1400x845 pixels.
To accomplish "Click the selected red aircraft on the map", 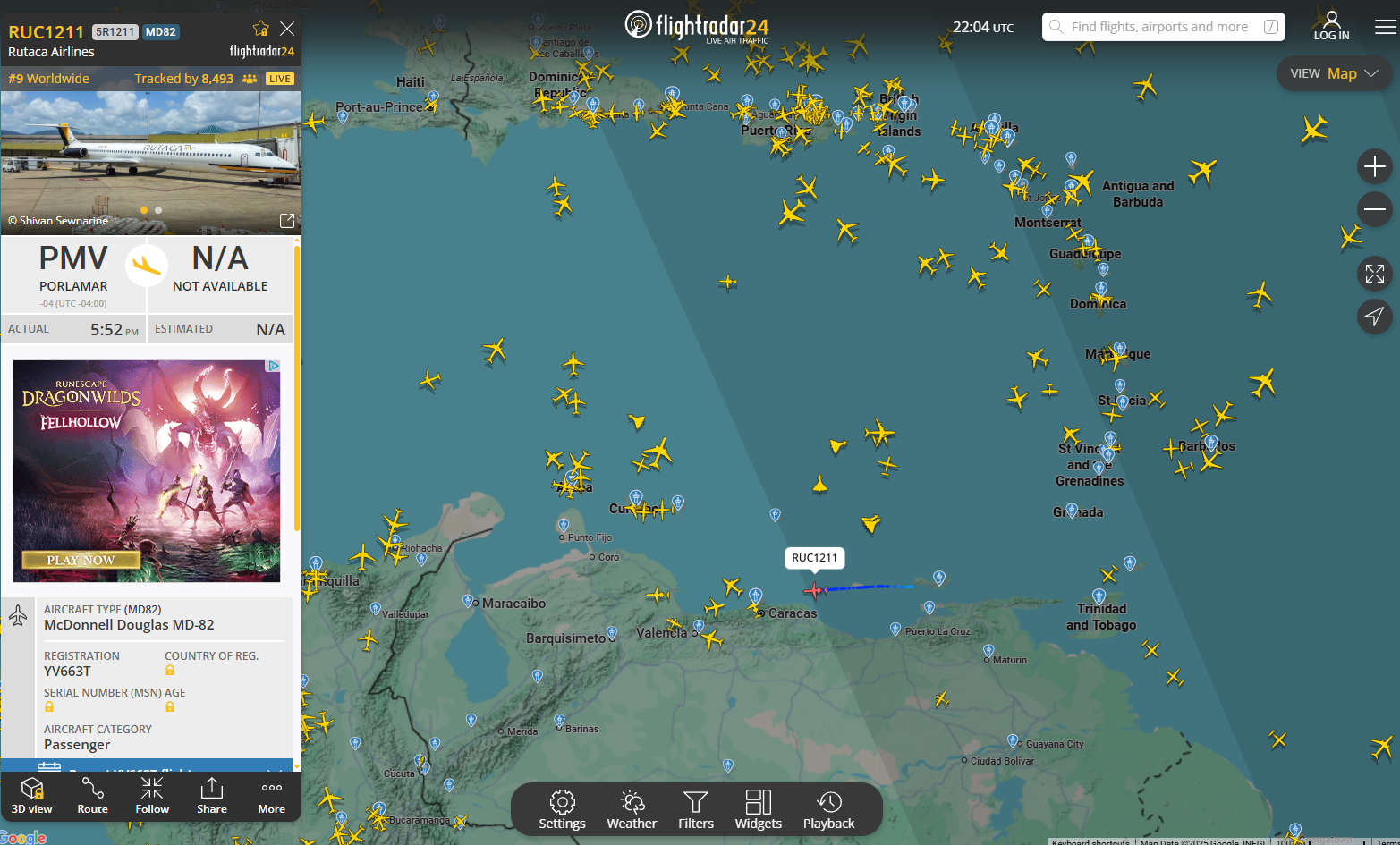I will click(813, 590).
